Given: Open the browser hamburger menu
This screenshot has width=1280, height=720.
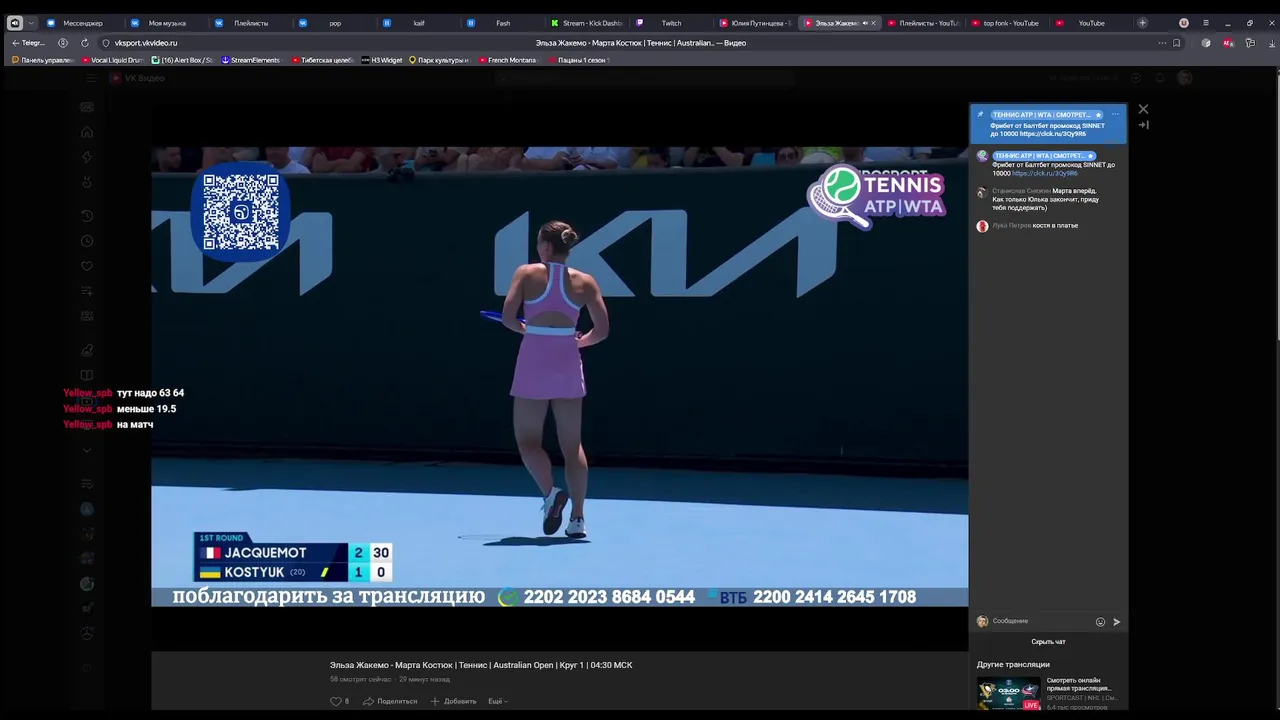Looking at the screenshot, I should coord(1205,23).
